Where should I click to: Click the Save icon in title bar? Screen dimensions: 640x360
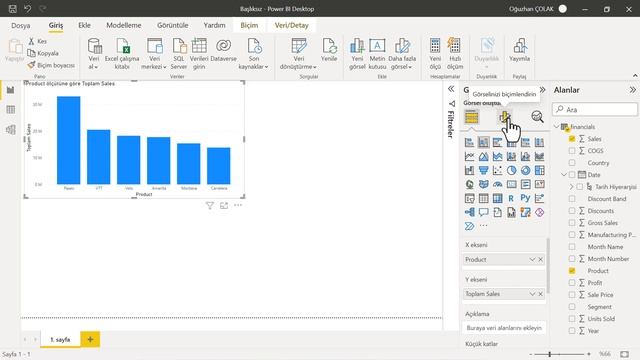click(x=13, y=9)
